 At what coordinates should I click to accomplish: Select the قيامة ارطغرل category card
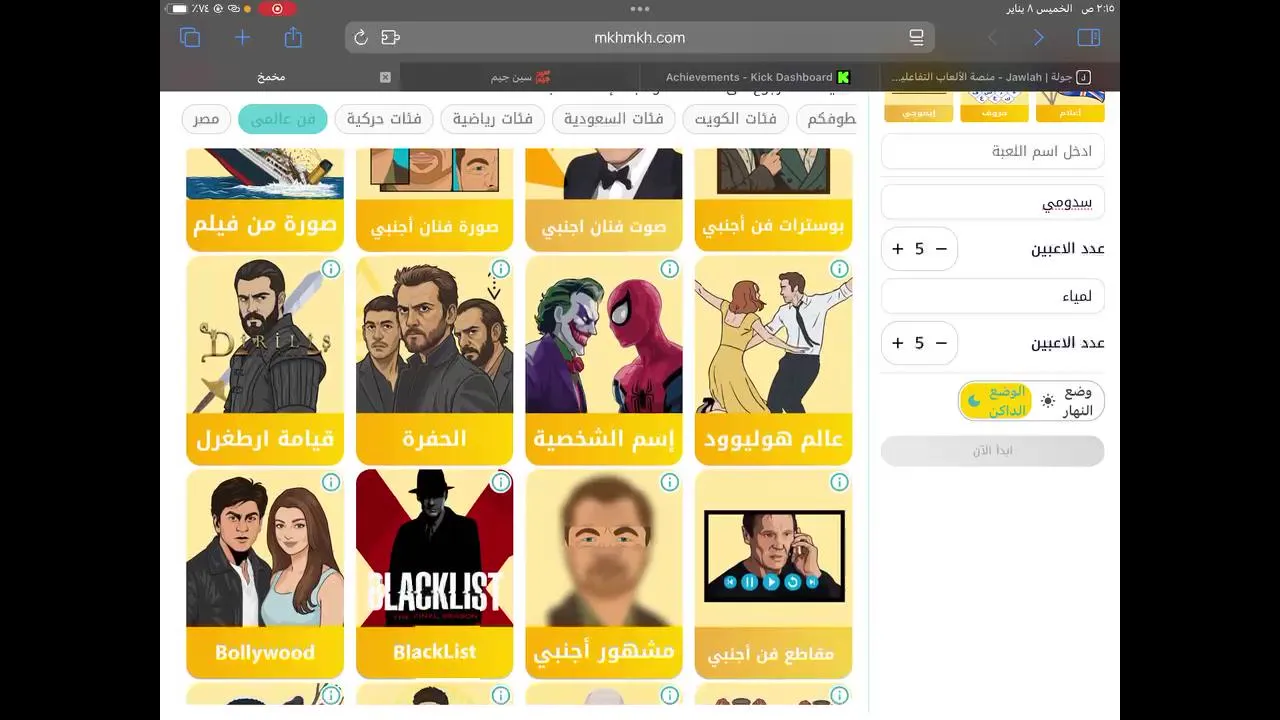(265, 361)
